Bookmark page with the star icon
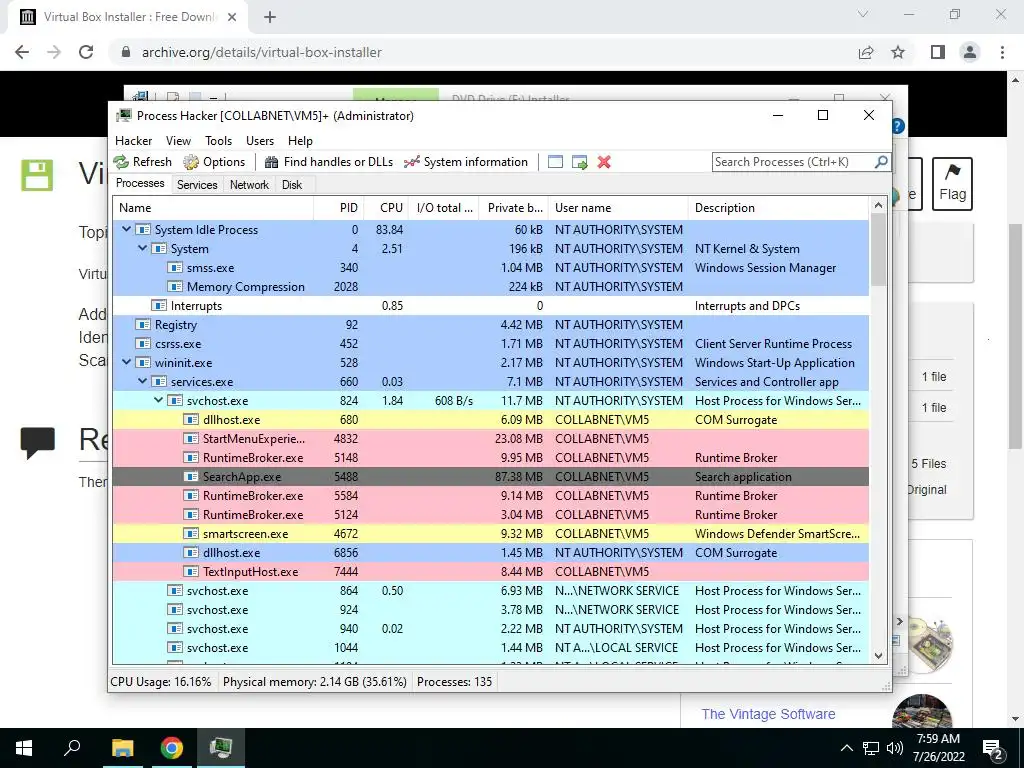 (x=898, y=52)
